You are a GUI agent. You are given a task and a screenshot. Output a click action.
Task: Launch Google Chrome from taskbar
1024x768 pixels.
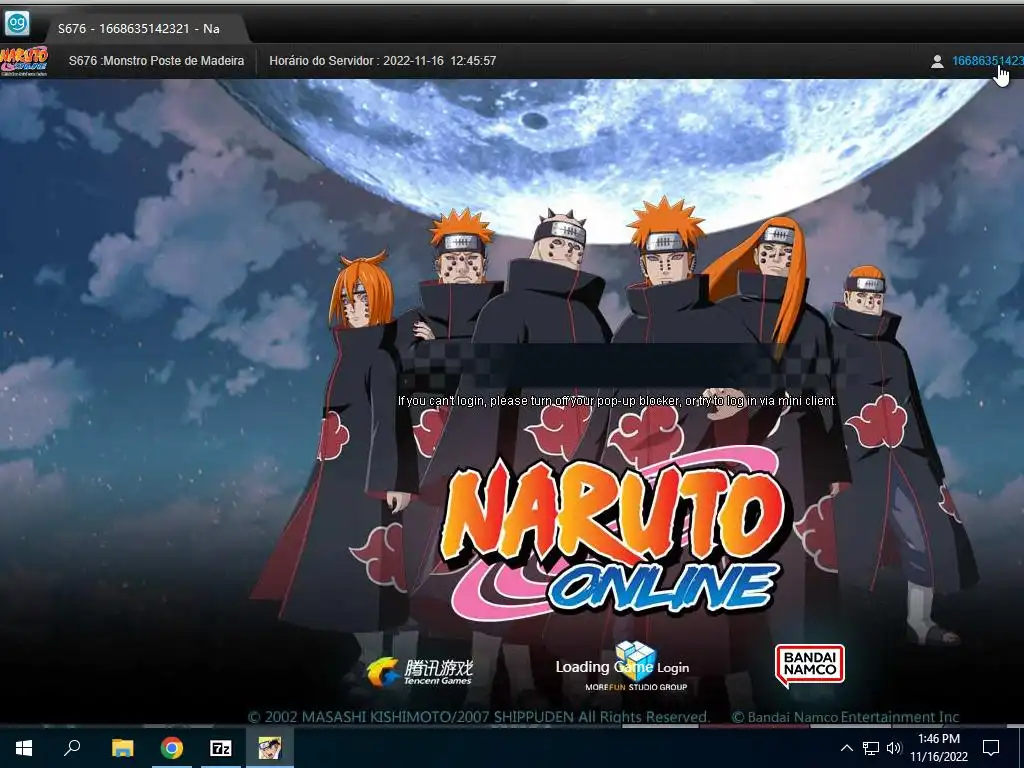click(172, 748)
